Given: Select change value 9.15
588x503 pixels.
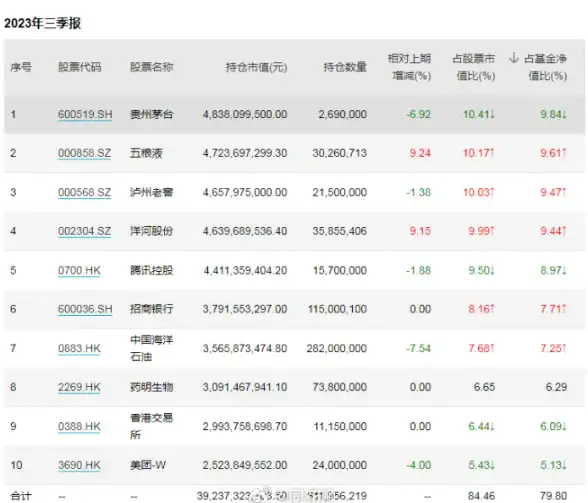Looking at the screenshot, I should tap(420, 231).
